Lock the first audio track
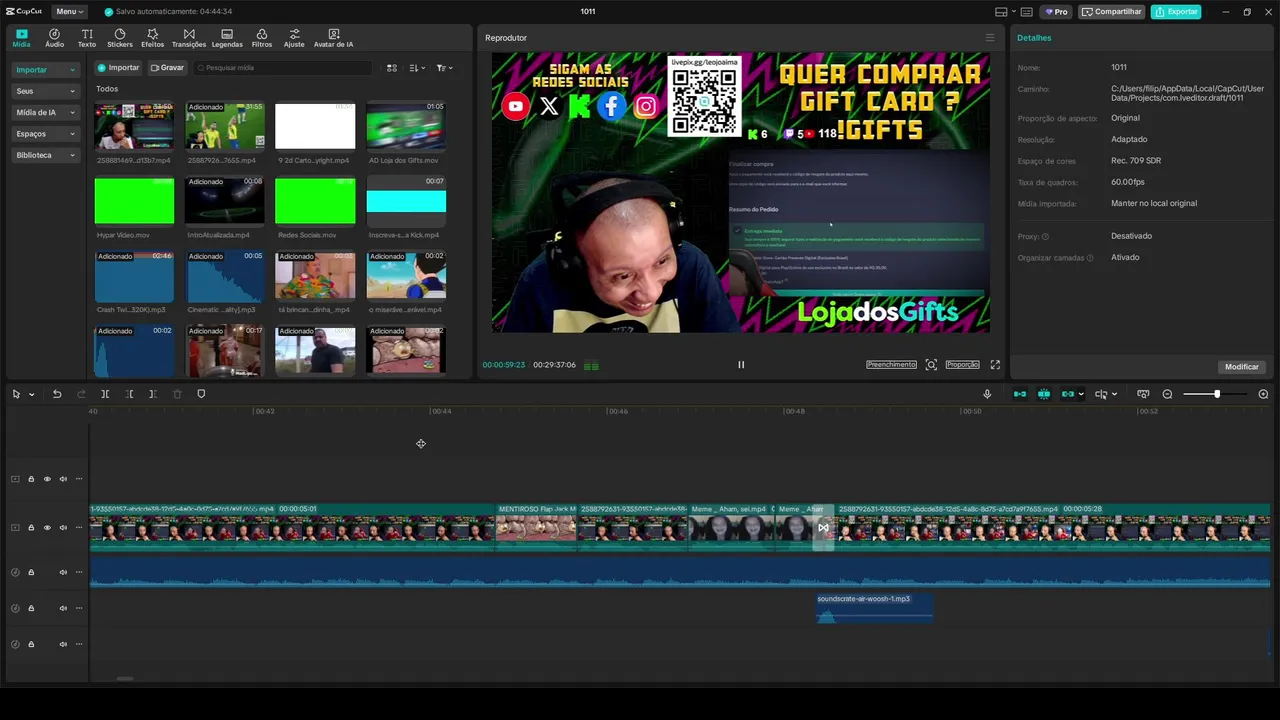The height and width of the screenshot is (720, 1280). coord(31,572)
